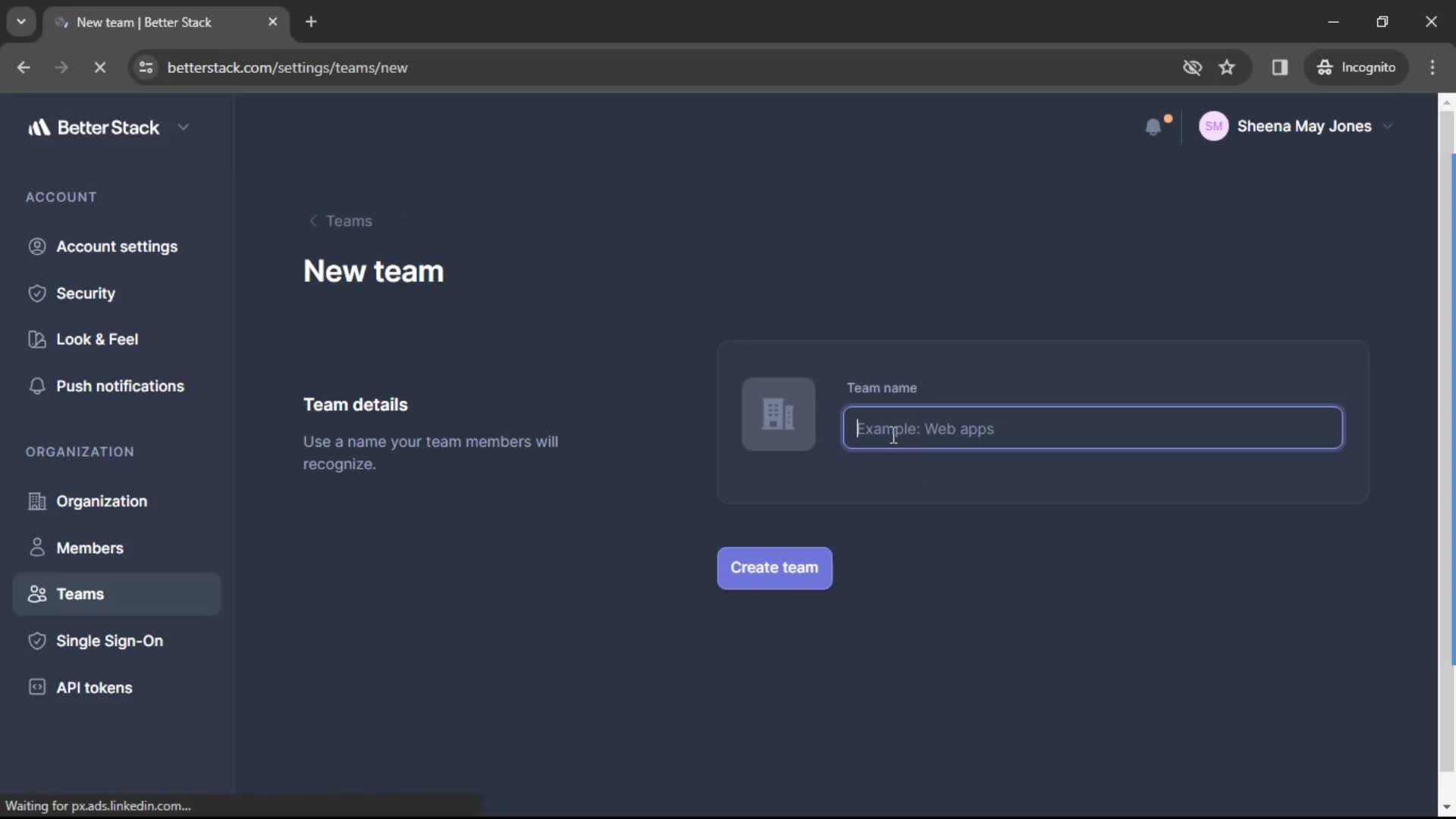Open the API tokens page
The height and width of the screenshot is (819, 1456).
click(116, 688)
